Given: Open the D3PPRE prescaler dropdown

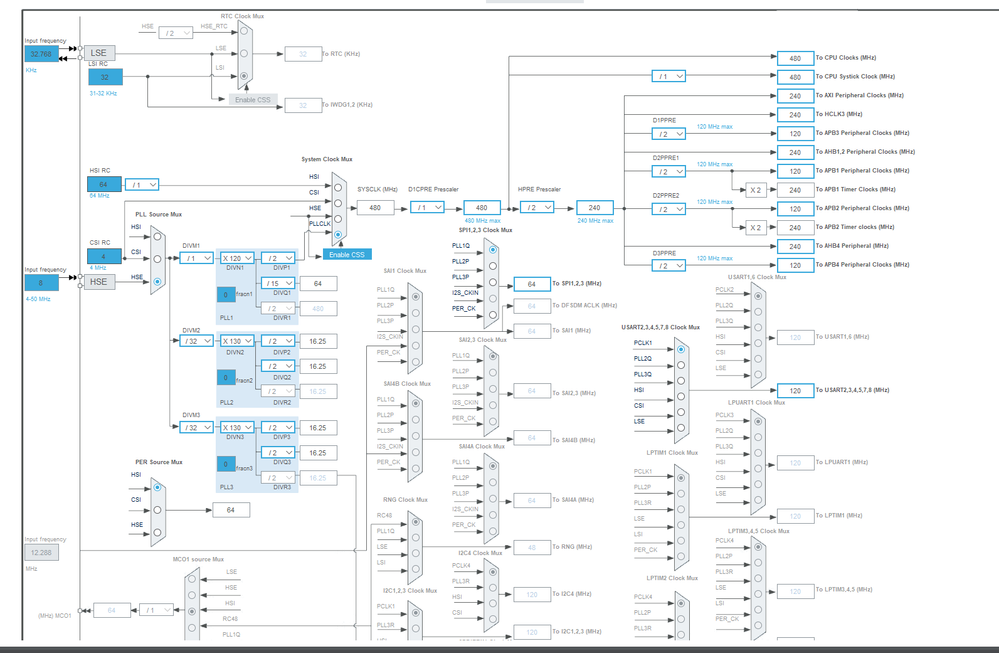Looking at the screenshot, I should [x=669, y=266].
